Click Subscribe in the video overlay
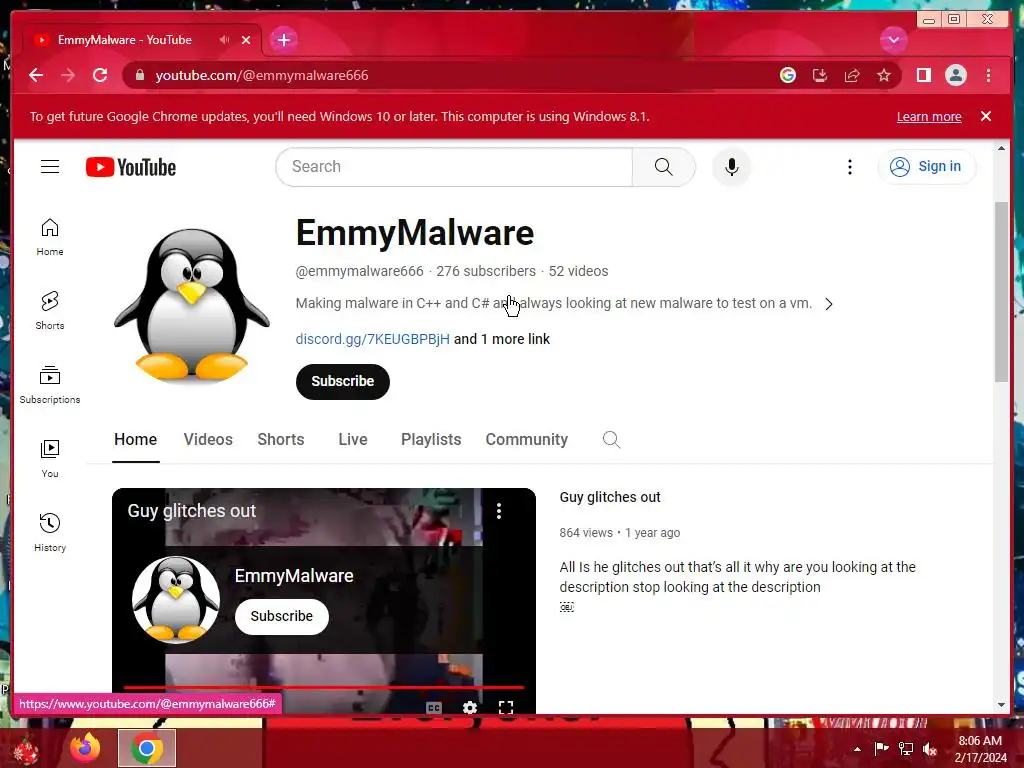The image size is (1024, 768). [281, 616]
